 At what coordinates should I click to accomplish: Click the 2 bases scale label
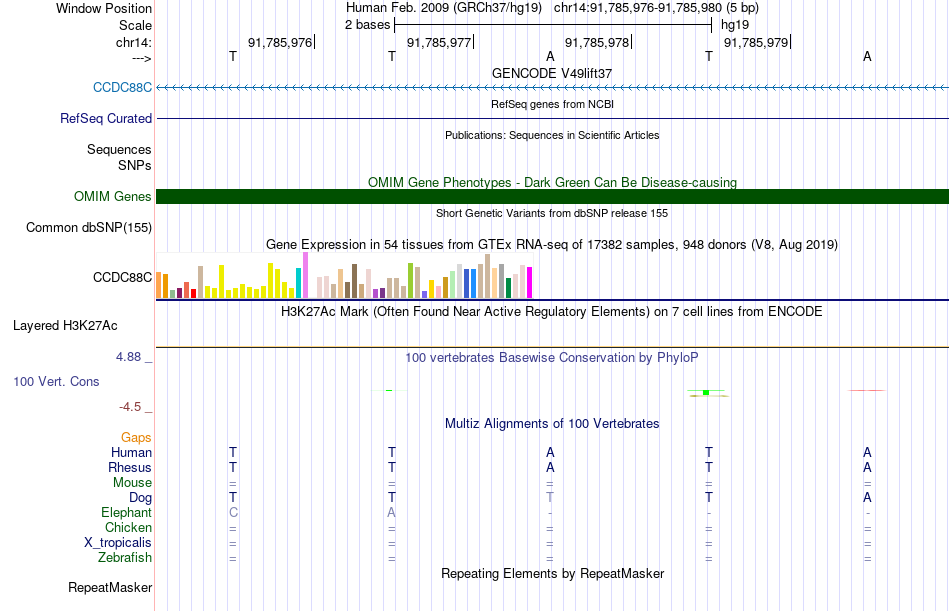coord(368,25)
